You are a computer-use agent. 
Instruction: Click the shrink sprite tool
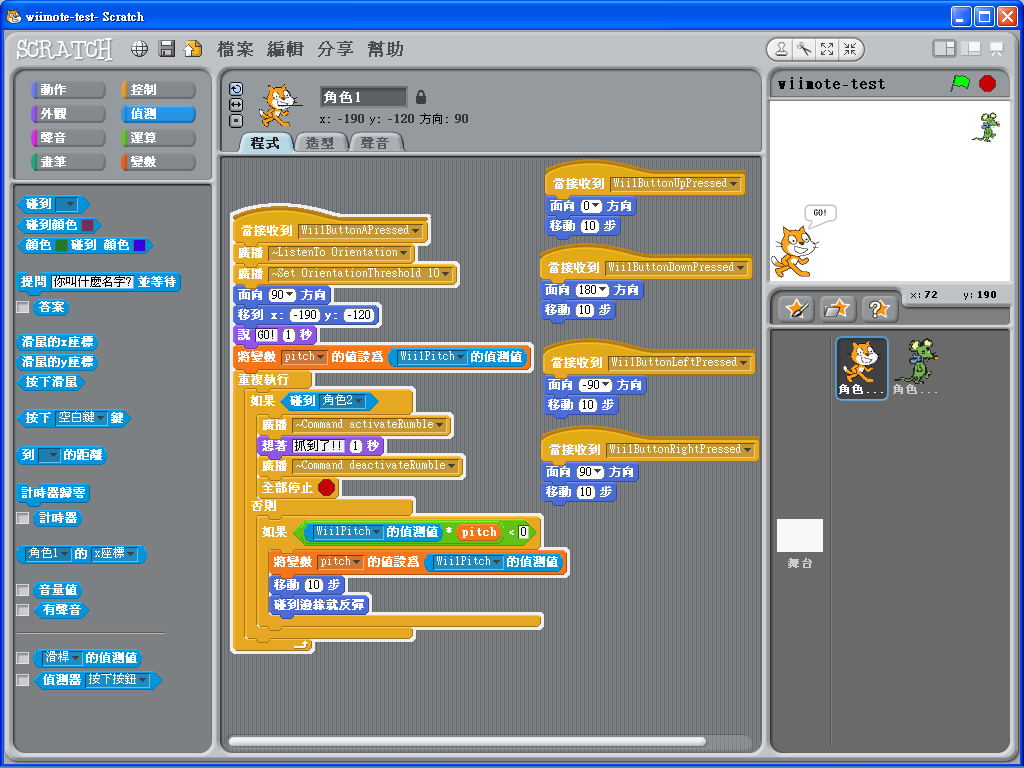tap(849, 48)
